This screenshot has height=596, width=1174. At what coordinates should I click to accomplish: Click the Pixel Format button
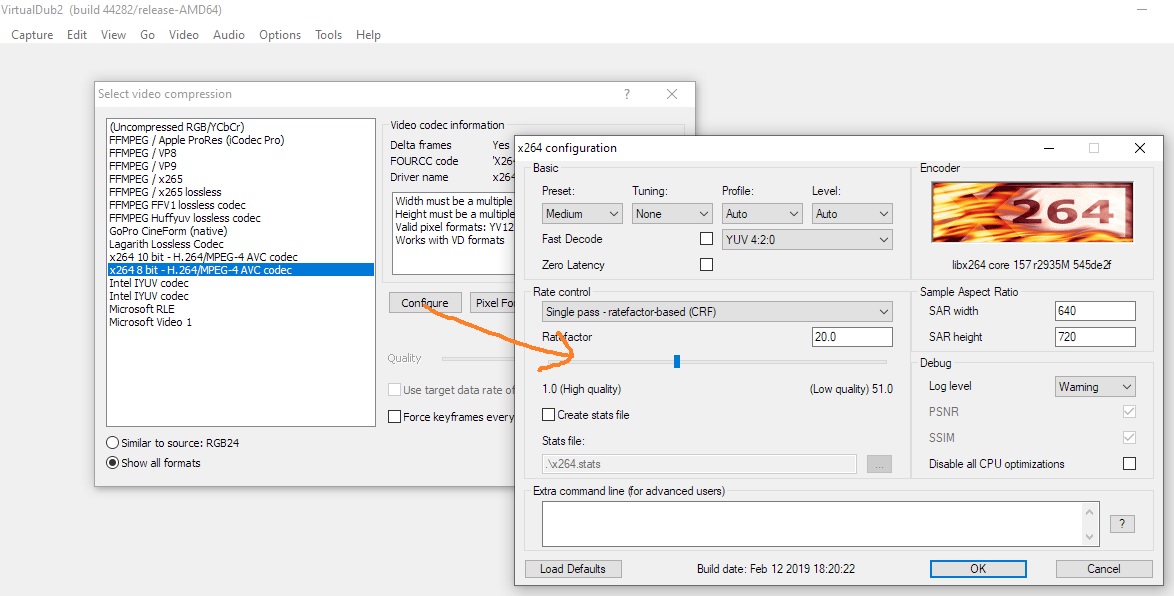pos(494,303)
